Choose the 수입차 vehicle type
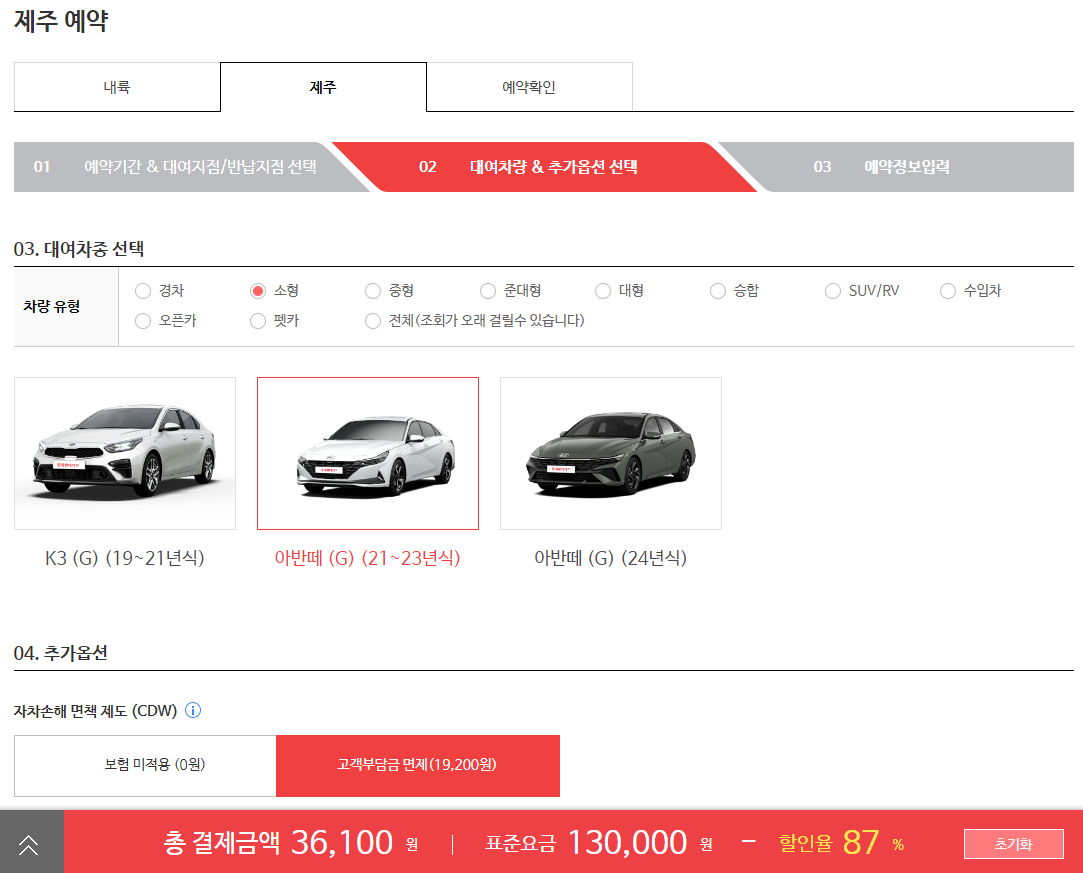The width and height of the screenshot is (1083, 873). (948, 291)
